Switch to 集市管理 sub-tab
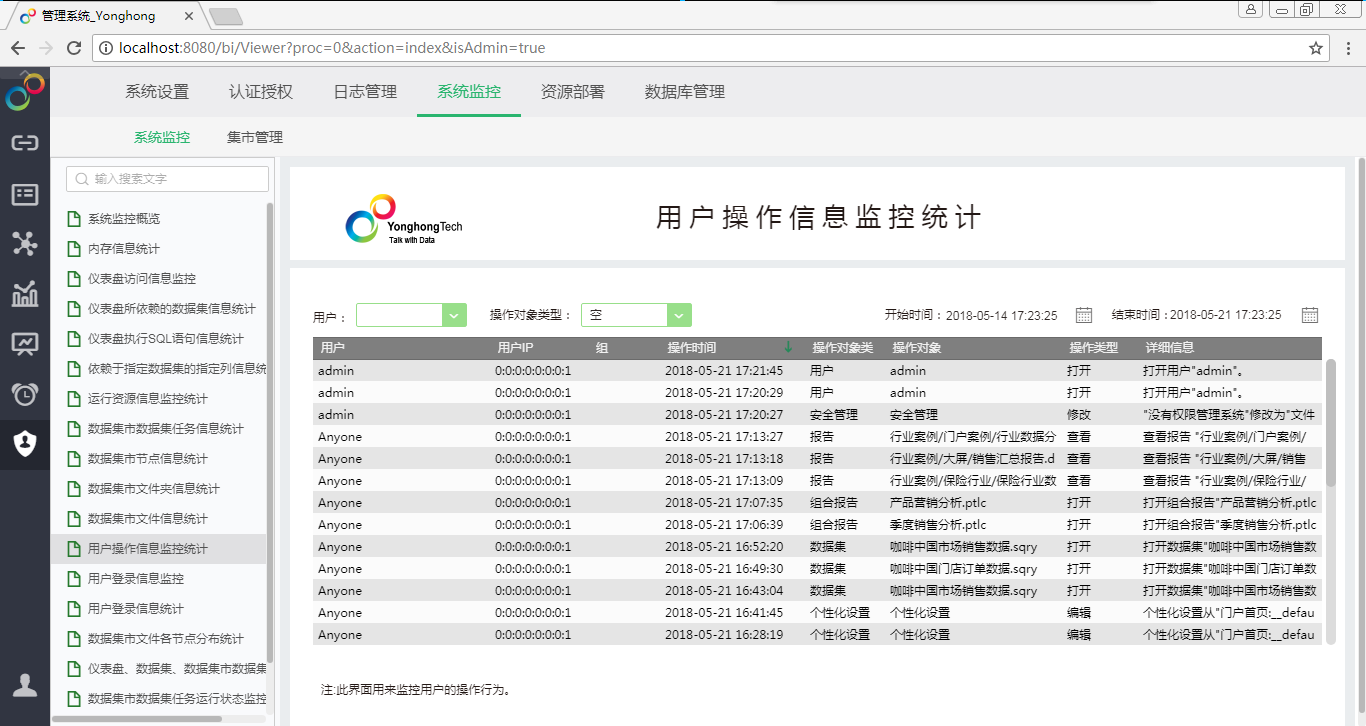 pyautogui.click(x=255, y=138)
